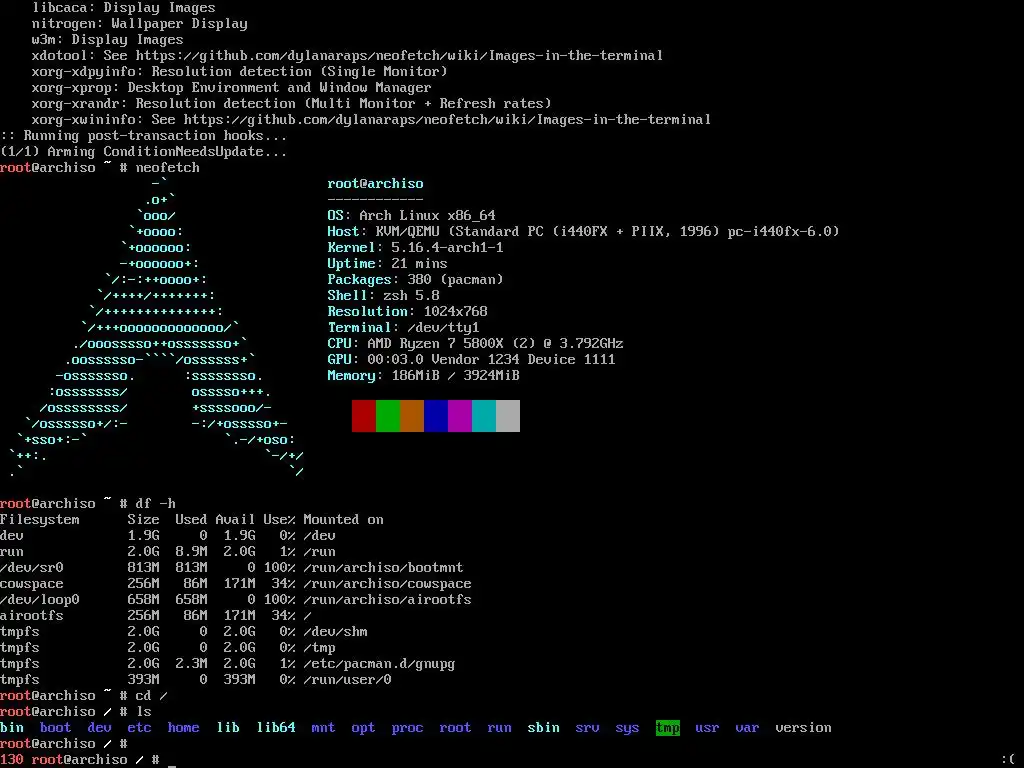Click the 'Packages: 380 (pacman)' line
The height and width of the screenshot is (768, 1024).
pos(415,280)
